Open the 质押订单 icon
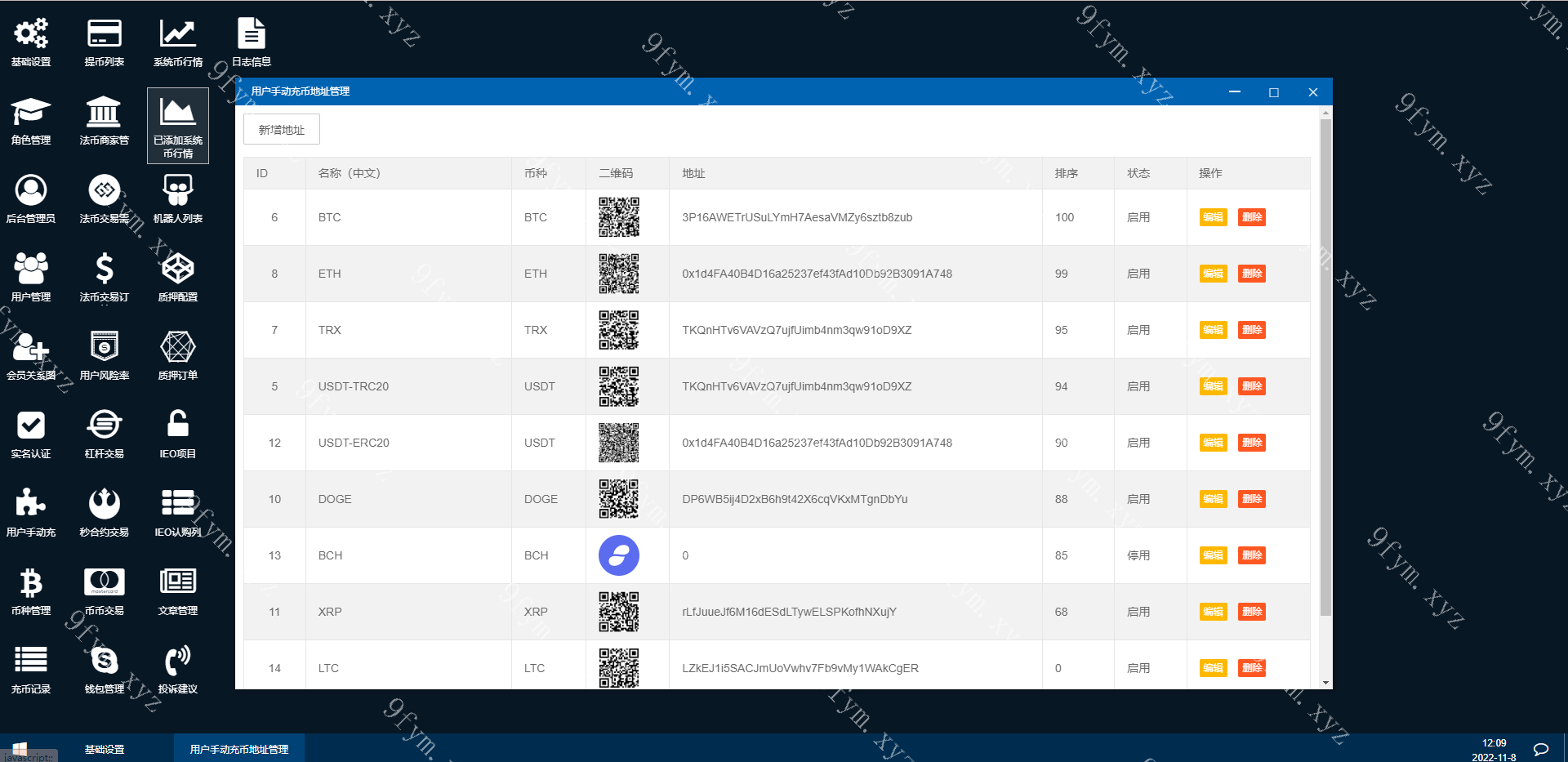The width and height of the screenshot is (1568, 762). point(177,347)
